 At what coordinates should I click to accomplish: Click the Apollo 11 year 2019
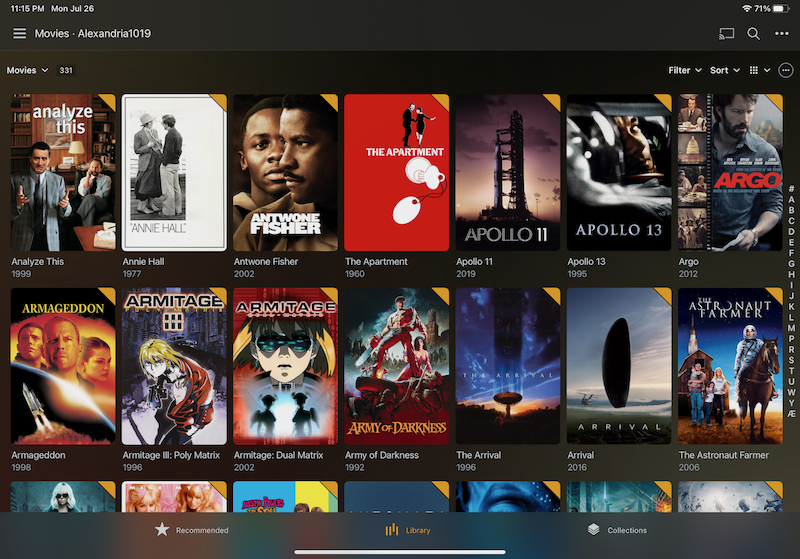point(466,274)
